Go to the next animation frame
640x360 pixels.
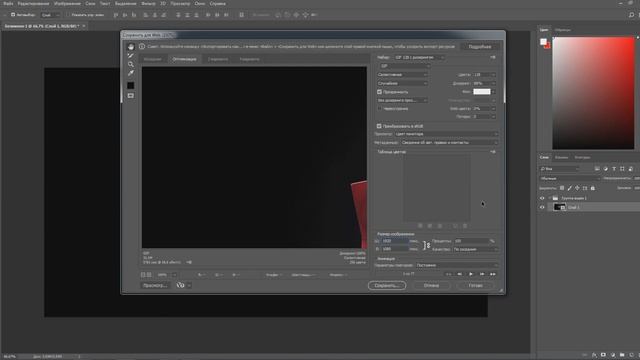coord(482,274)
